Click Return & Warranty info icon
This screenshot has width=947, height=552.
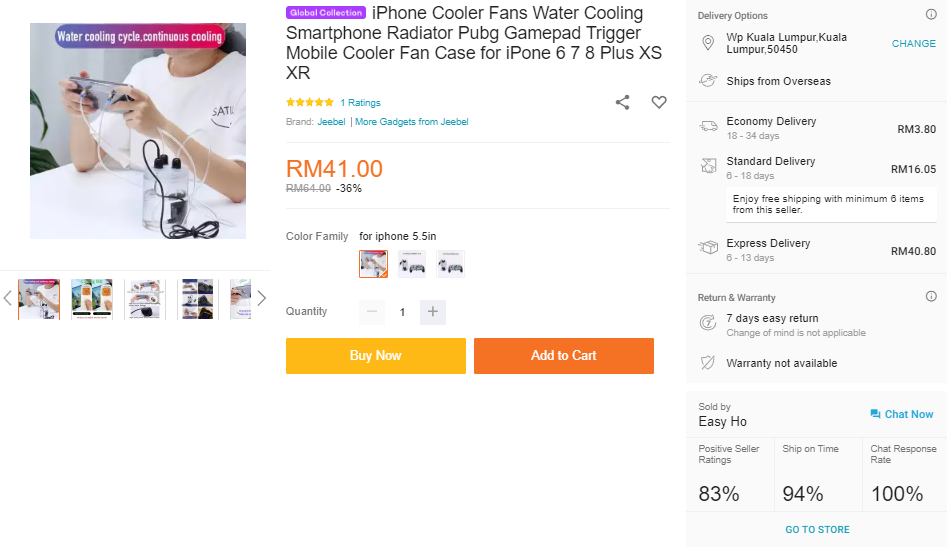click(931, 297)
